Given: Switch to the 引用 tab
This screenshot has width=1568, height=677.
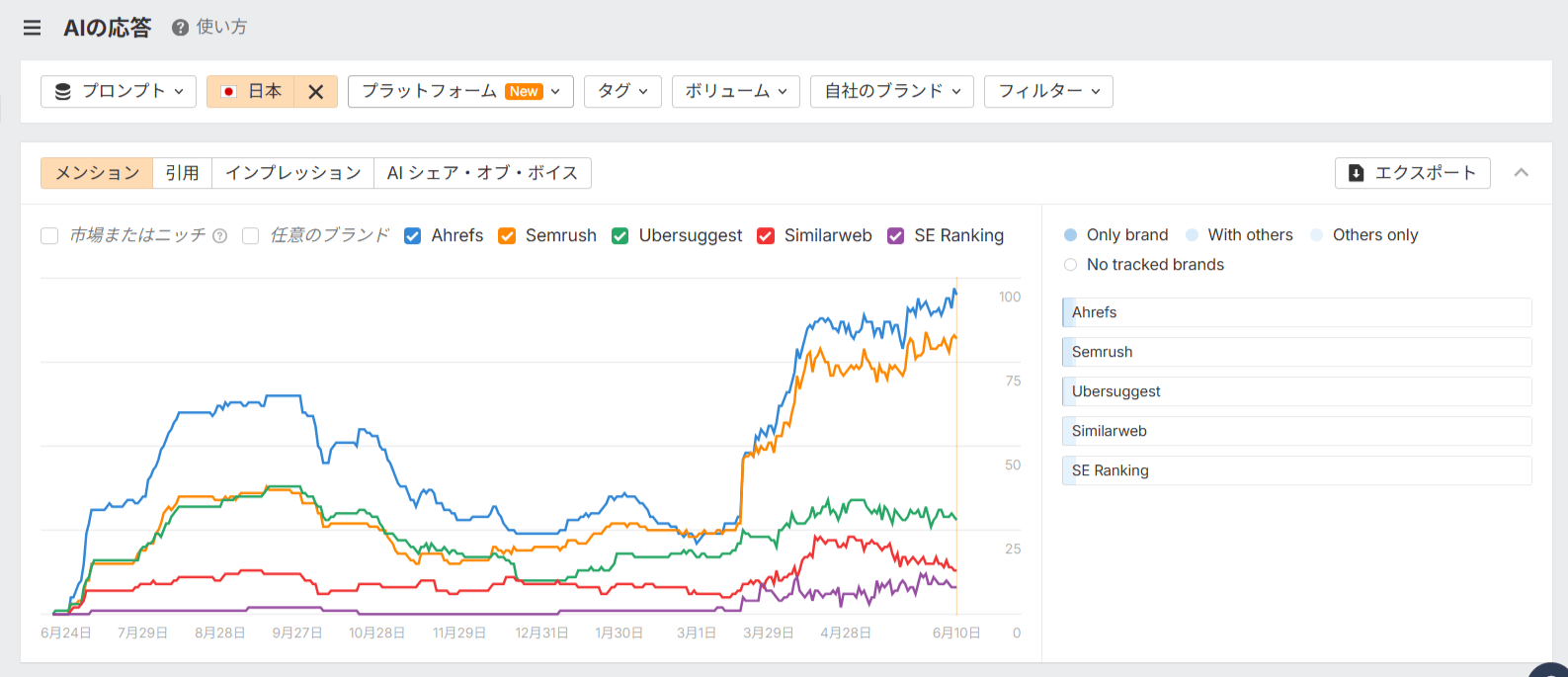Looking at the screenshot, I should point(182,173).
